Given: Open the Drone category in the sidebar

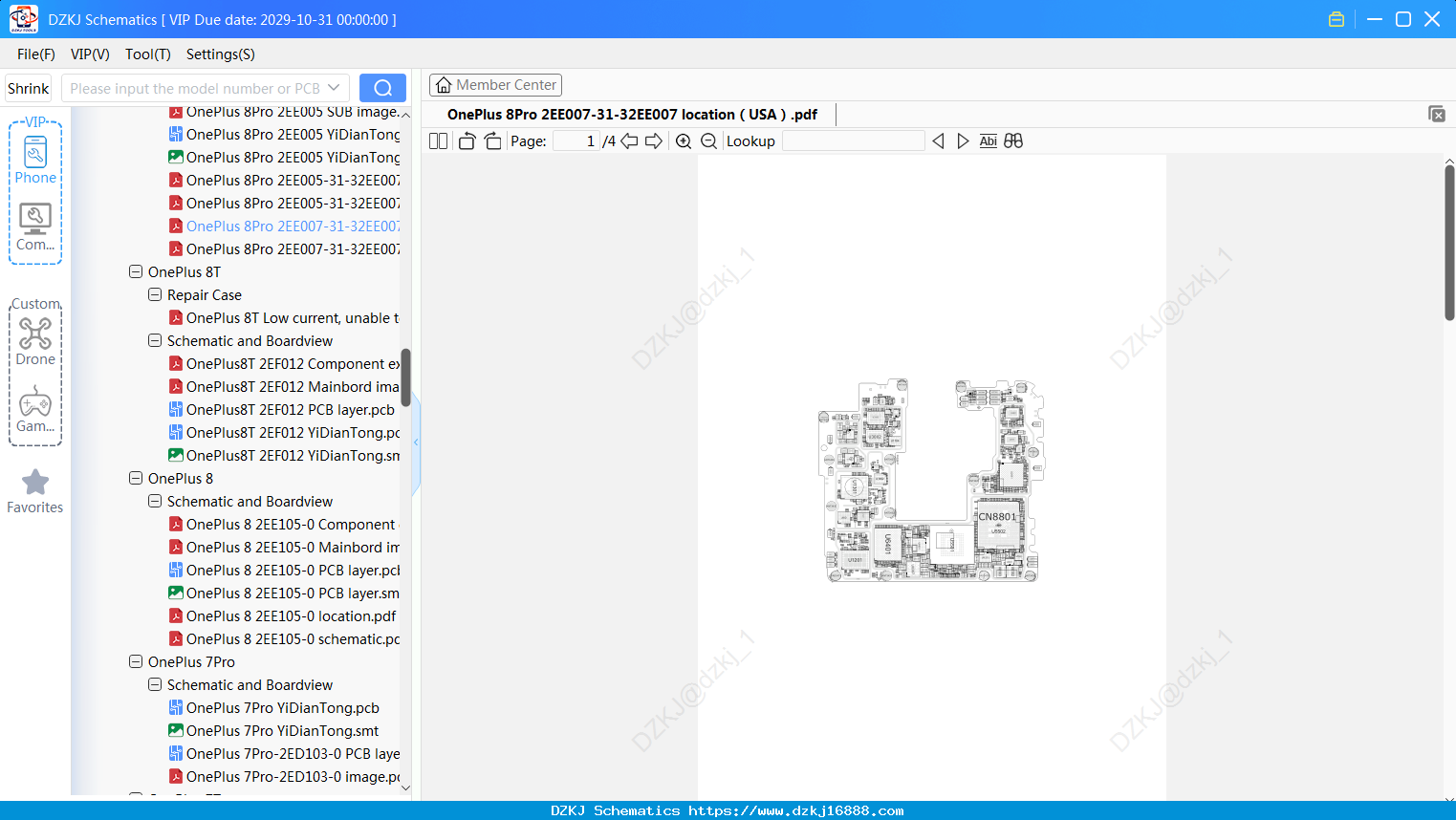Looking at the screenshot, I should coord(35,342).
